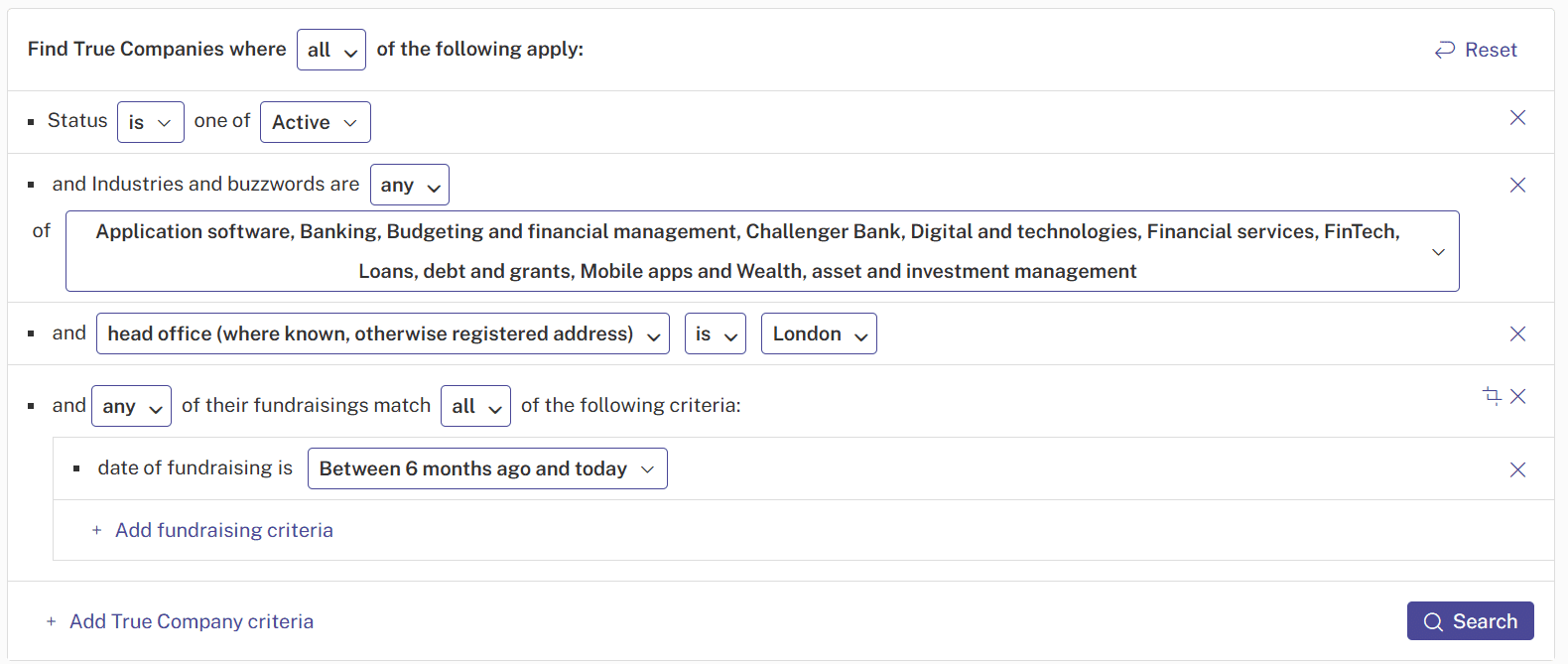This screenshot has width=1568, height=664.
Task: Change the London location dropdown
Action: click(819, 333)
